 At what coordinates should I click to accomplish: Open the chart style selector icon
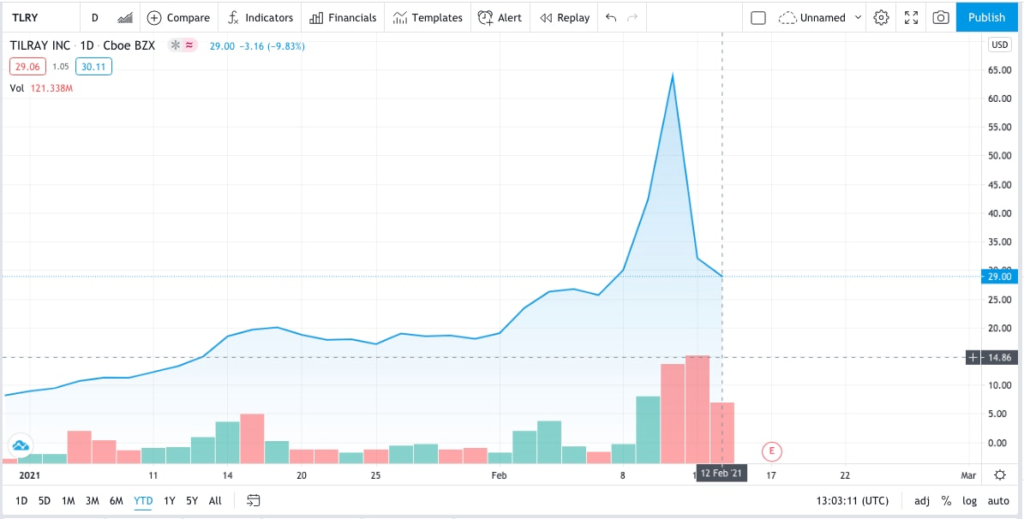[x=125, y=18]
